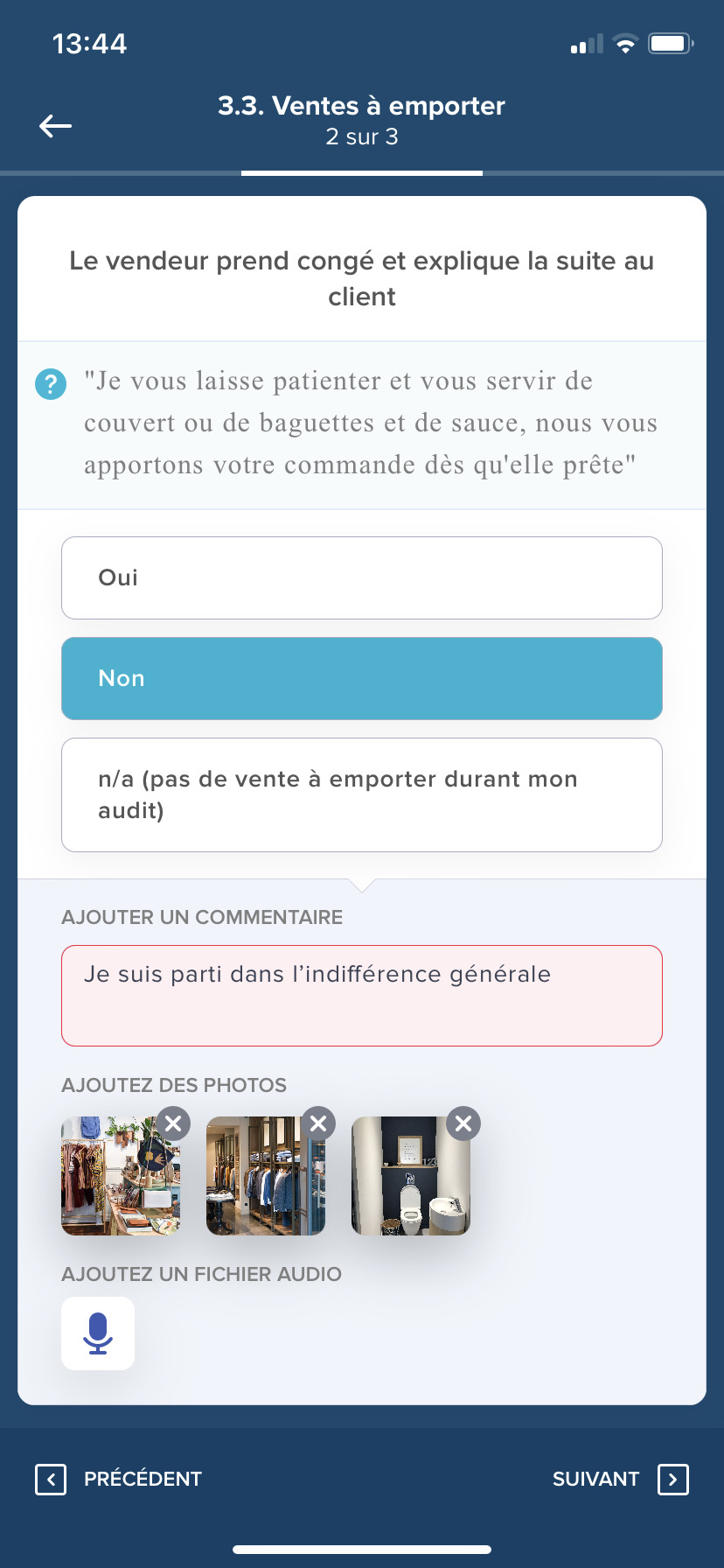Open the help tooltip question mark icon
This screenshot has width=724, height=1568.
(51, 383)
